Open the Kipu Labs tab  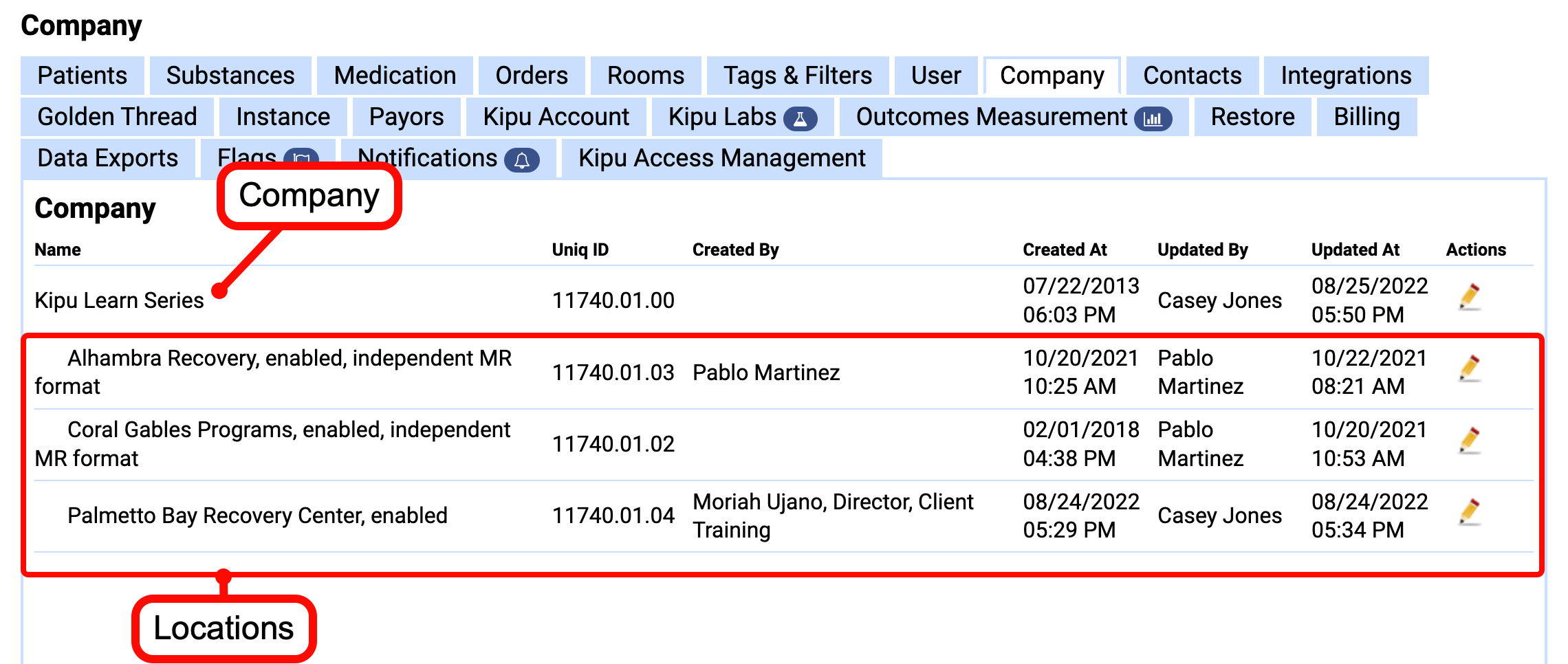click(742, 117)
